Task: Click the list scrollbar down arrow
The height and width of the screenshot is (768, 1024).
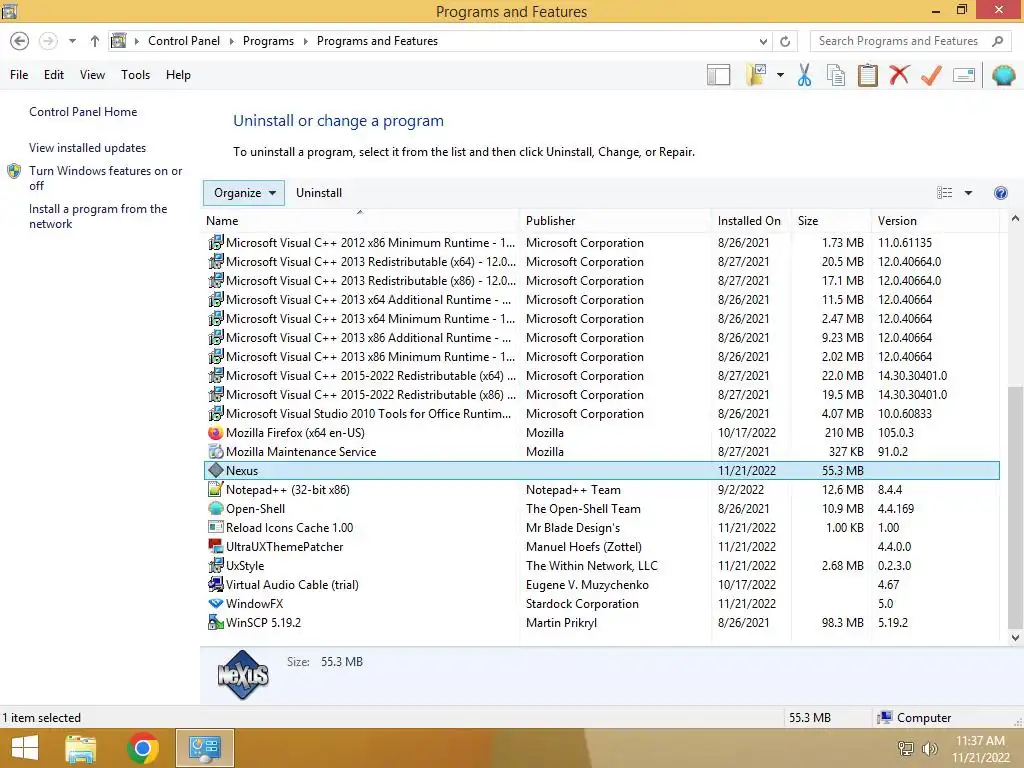Action: pyautogui.click(x=1016, y=637)
